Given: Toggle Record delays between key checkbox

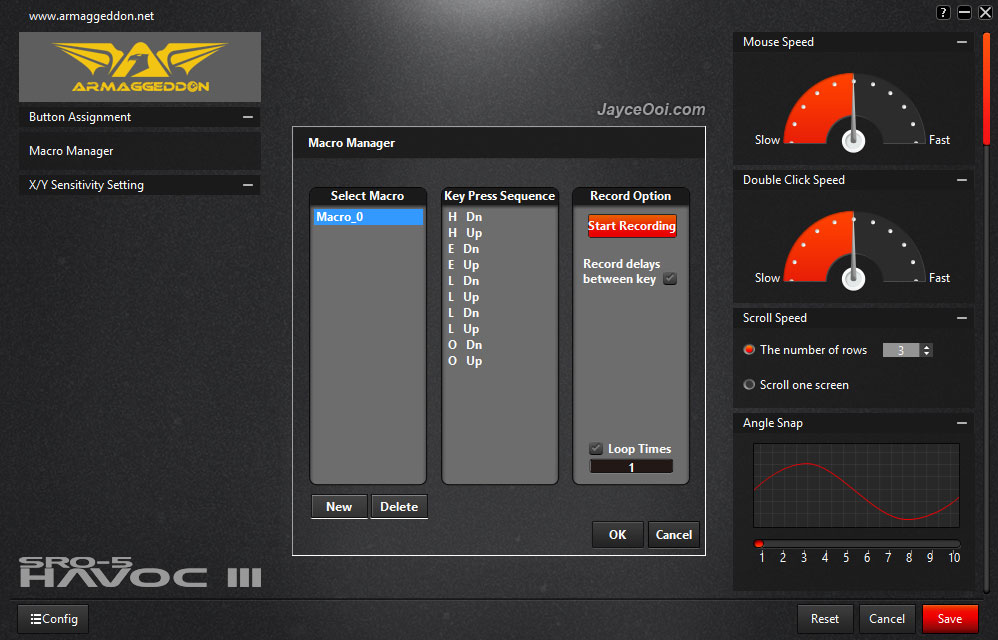Looking at the screenshot, I should click(x=670, y=279).
